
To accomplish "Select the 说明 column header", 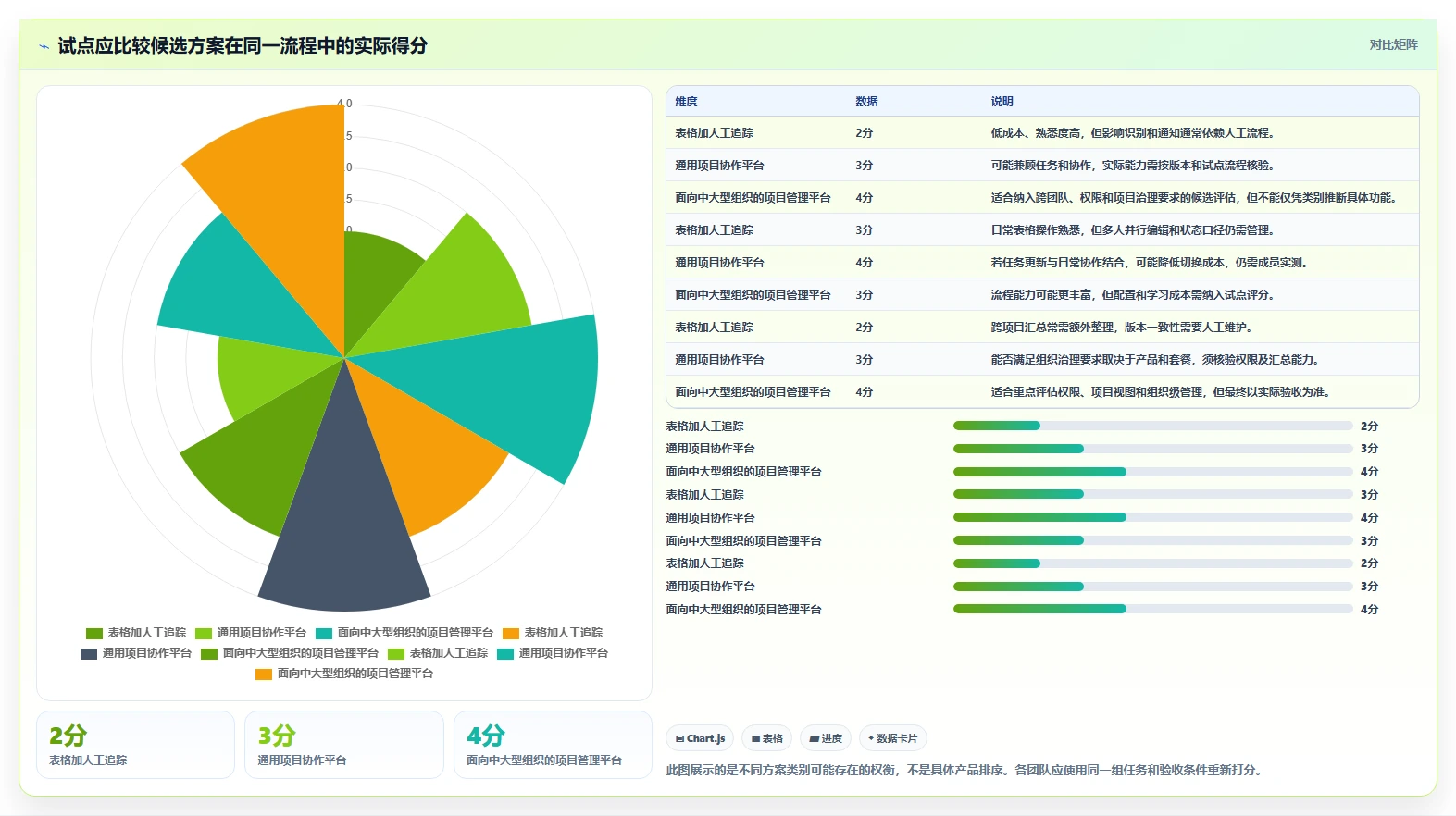I will (1002, 102).
